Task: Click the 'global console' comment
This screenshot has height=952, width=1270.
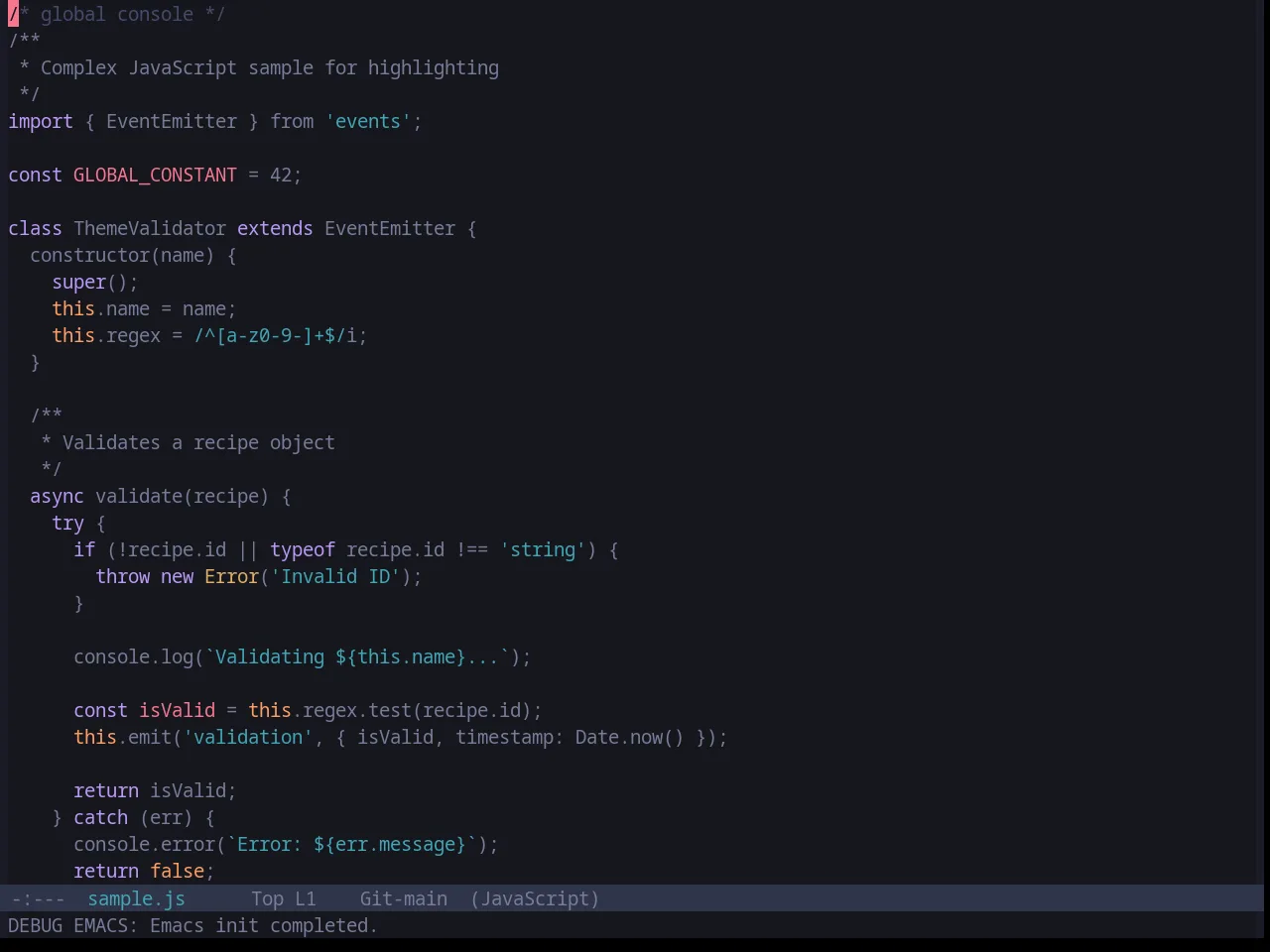Action: click(x=117, y=14)
